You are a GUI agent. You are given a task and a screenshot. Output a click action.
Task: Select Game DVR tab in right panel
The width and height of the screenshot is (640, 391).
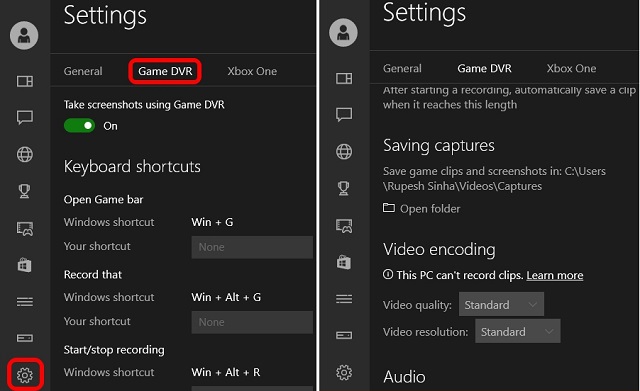484,68
